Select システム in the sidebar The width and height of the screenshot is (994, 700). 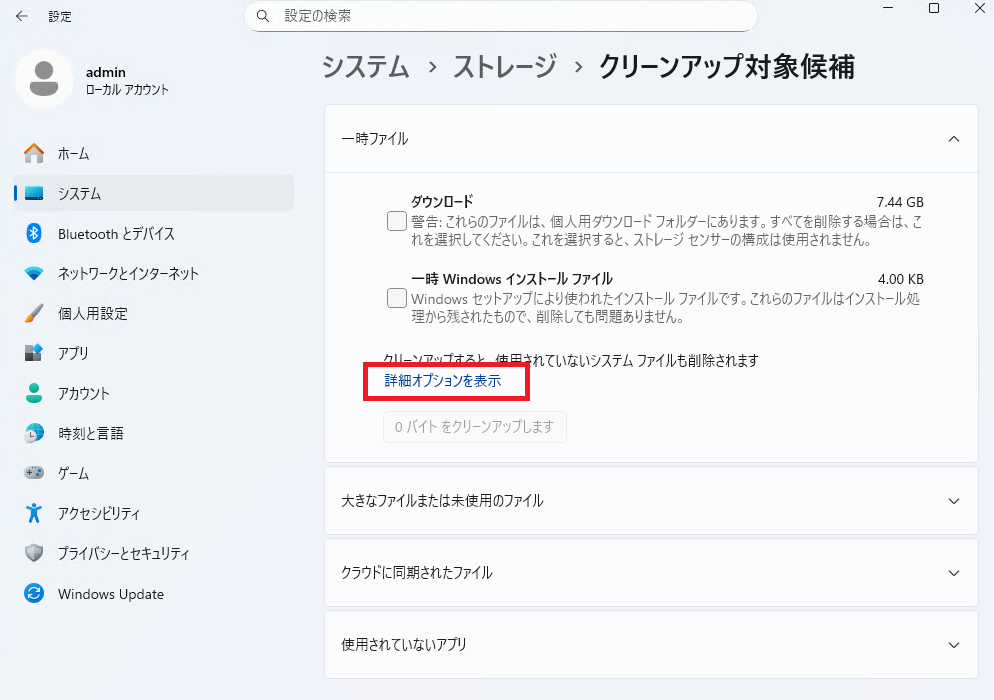[154, 193]
